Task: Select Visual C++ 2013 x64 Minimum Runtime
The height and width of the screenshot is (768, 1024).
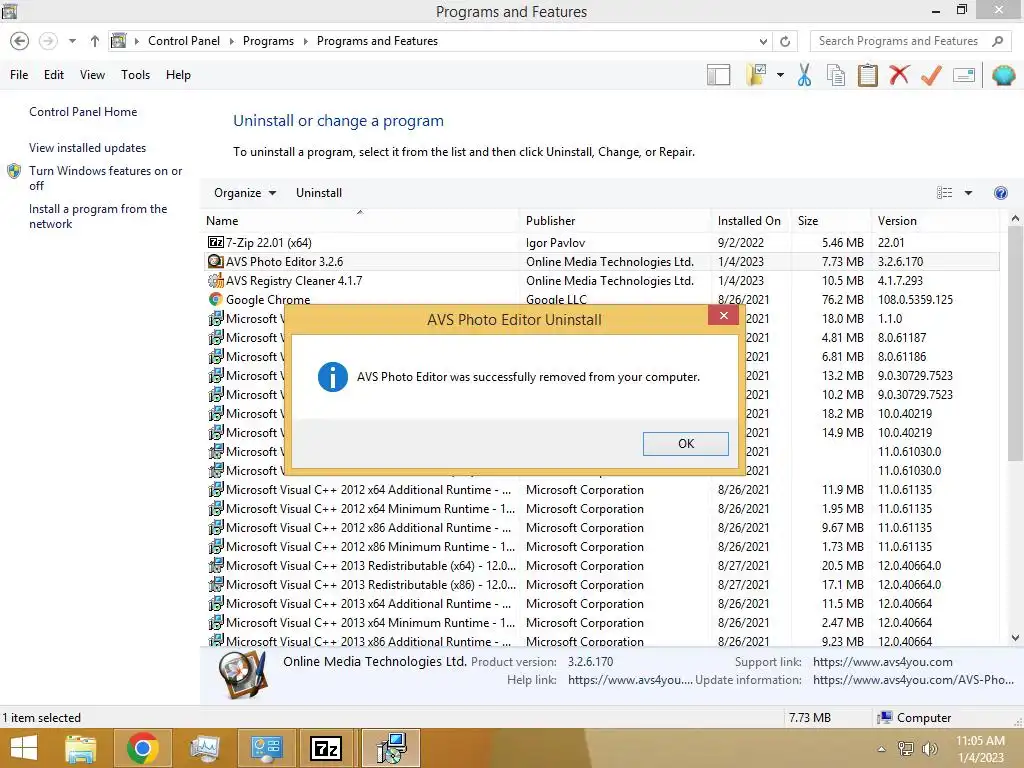Action: coord(601,622)
